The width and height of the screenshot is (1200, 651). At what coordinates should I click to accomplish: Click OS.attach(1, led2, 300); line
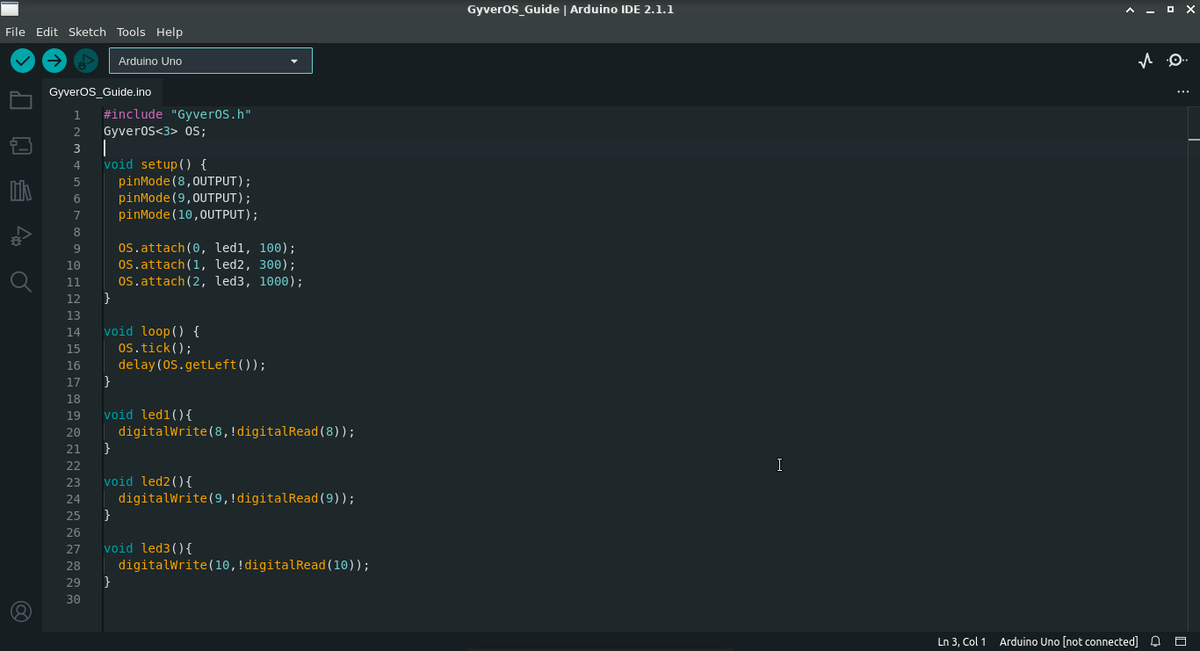coord(207,264)
